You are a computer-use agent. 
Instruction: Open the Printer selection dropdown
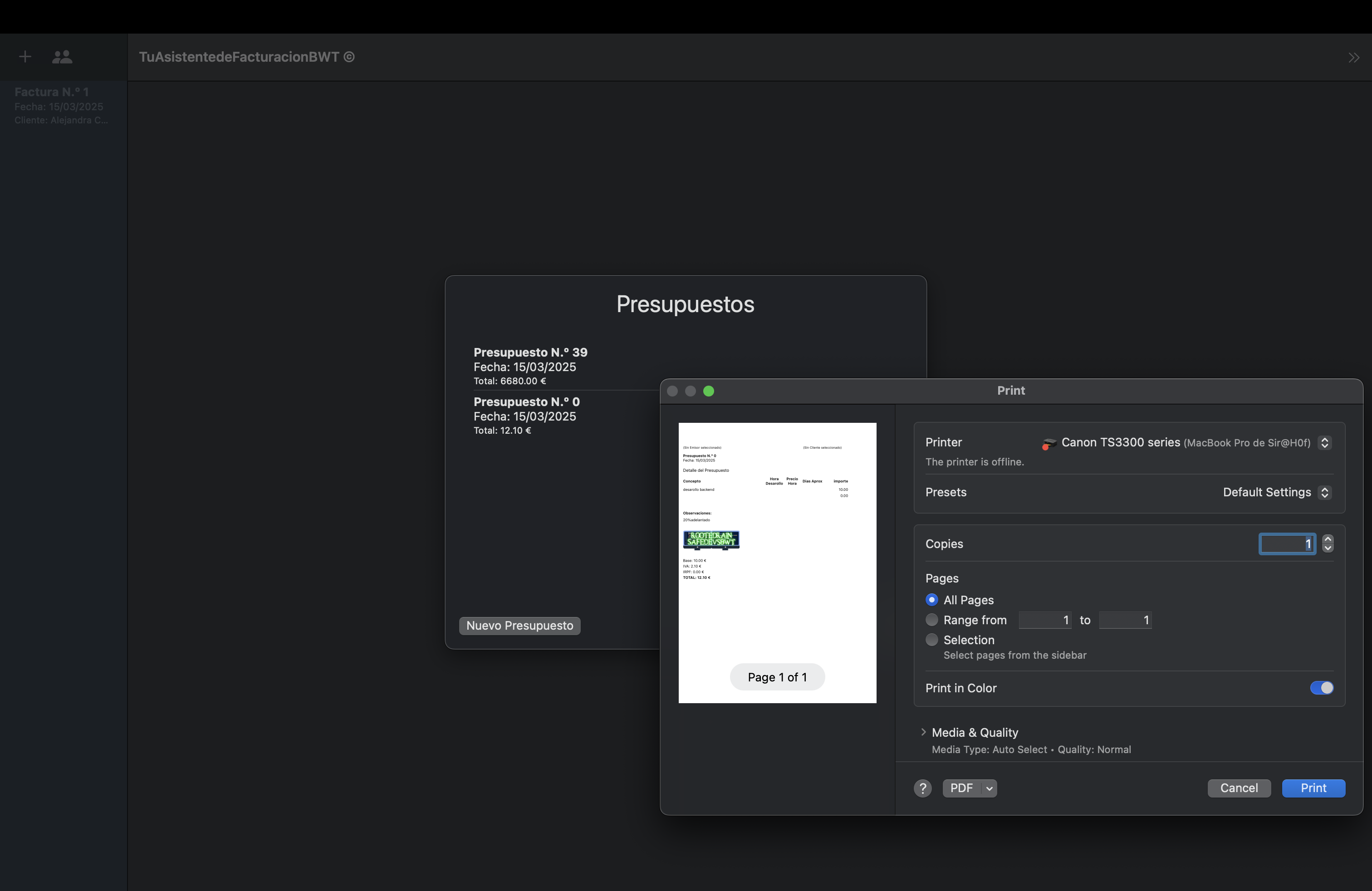(1324, 443)
